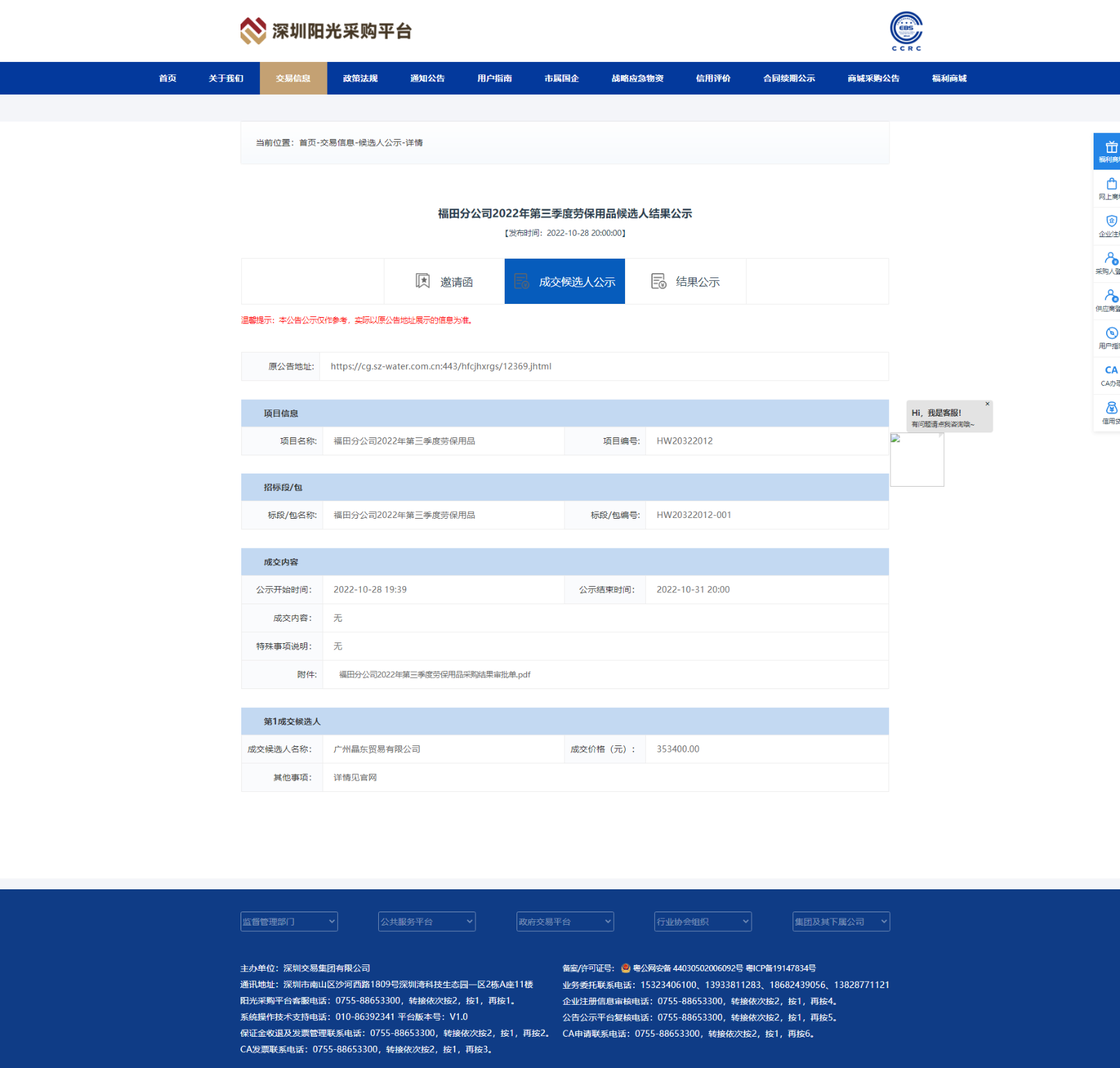Expand the 政府交易平台 dropdown

point(565,921)
